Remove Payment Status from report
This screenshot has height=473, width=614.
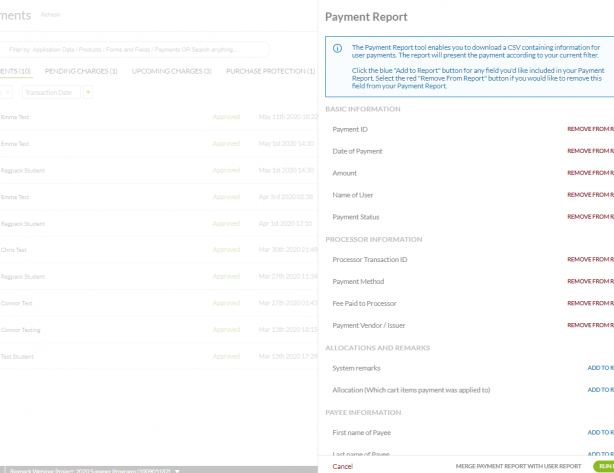tap(590, 217)
